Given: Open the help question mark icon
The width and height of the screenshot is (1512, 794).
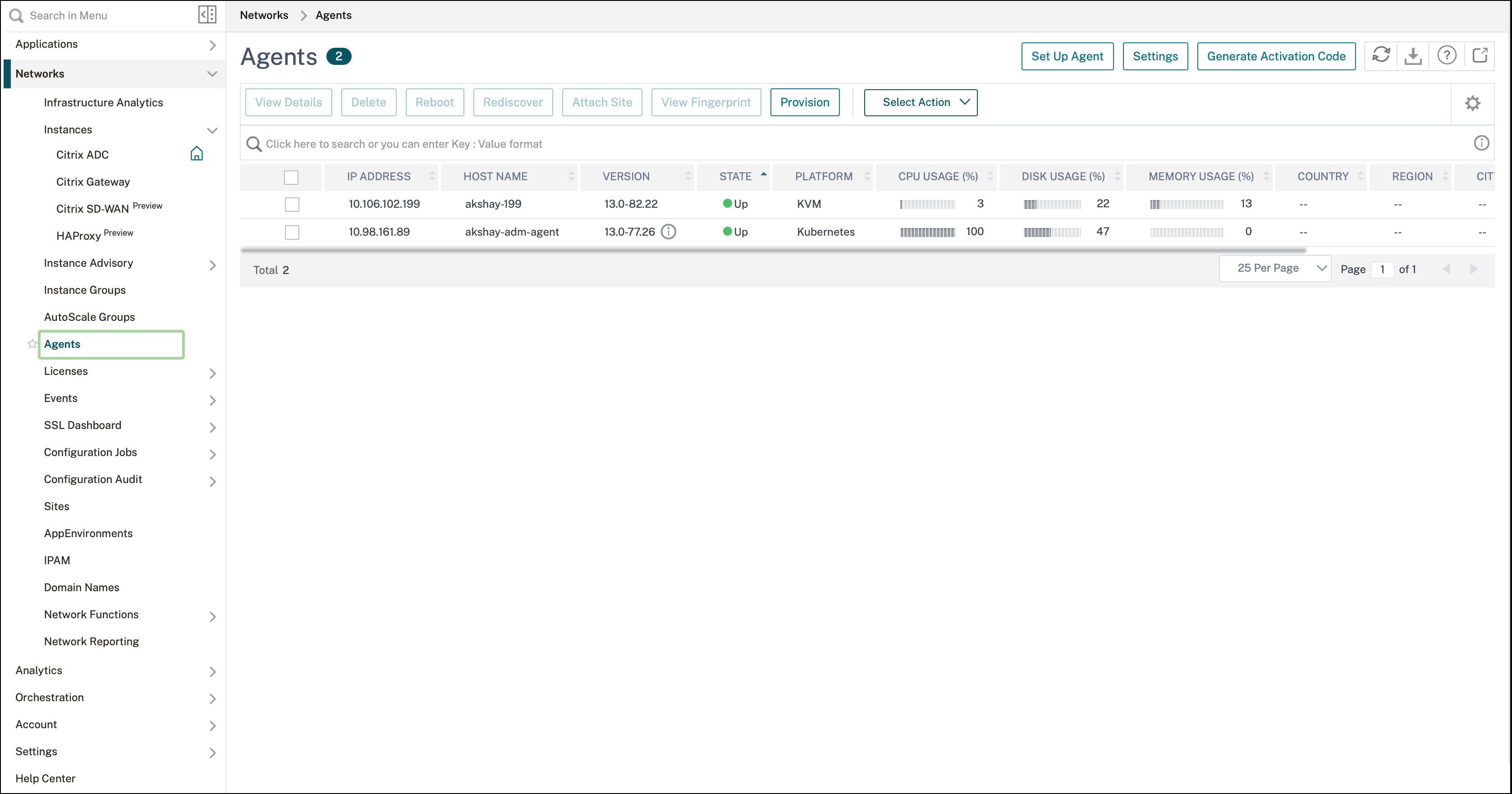Looking at the screenshot, I should (x=1446, y=56).
